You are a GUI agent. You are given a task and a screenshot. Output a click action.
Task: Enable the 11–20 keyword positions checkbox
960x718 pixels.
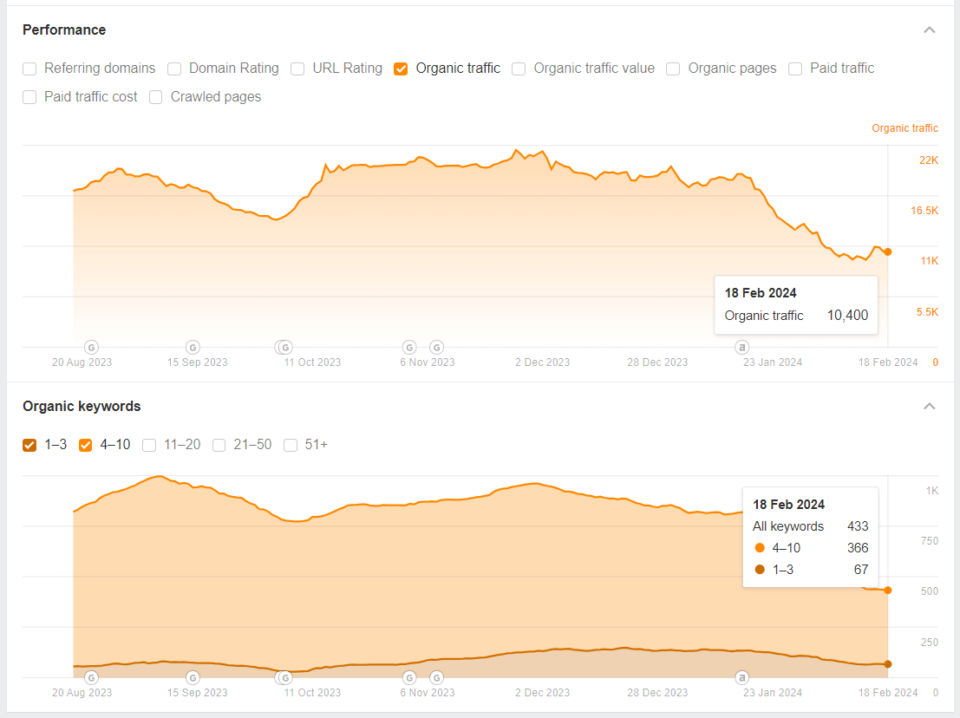pos(149,445)
